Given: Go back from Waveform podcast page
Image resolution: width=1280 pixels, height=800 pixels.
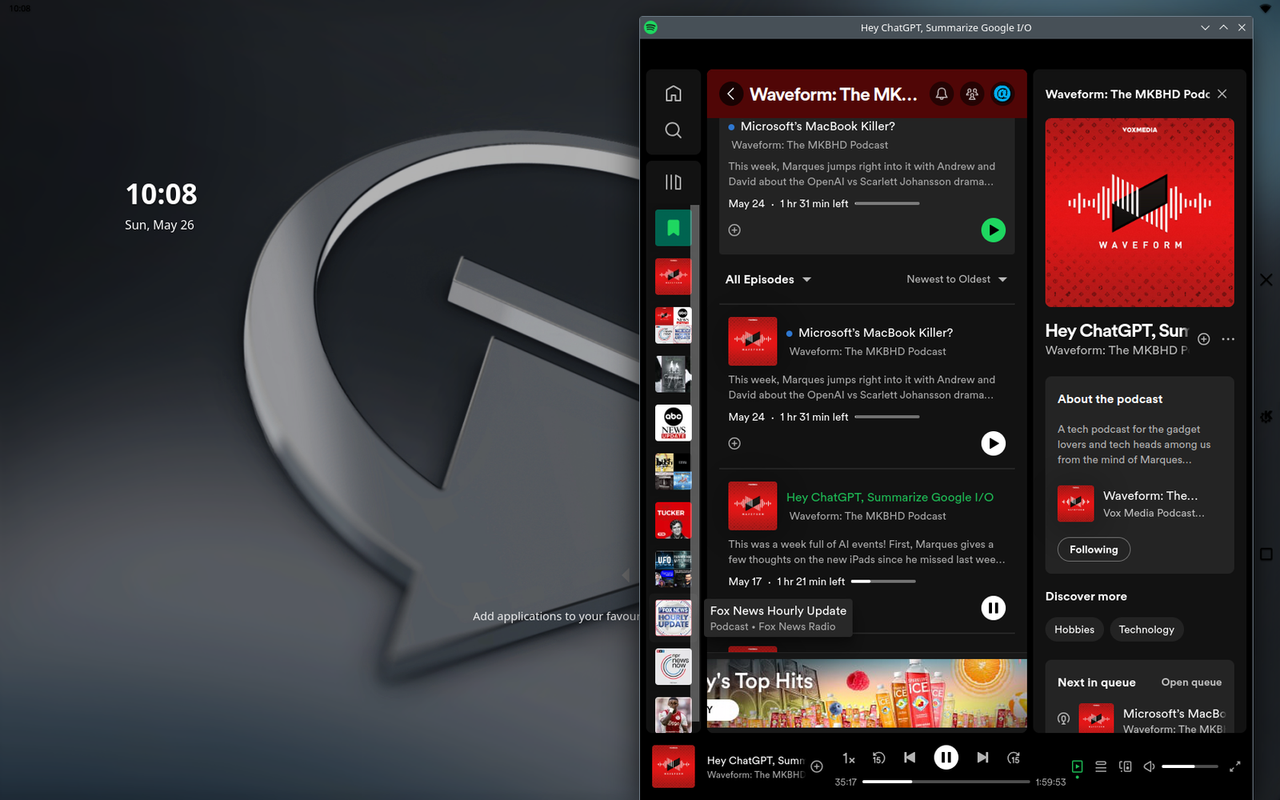Looking at the screenshot, I should coord(731,94).
